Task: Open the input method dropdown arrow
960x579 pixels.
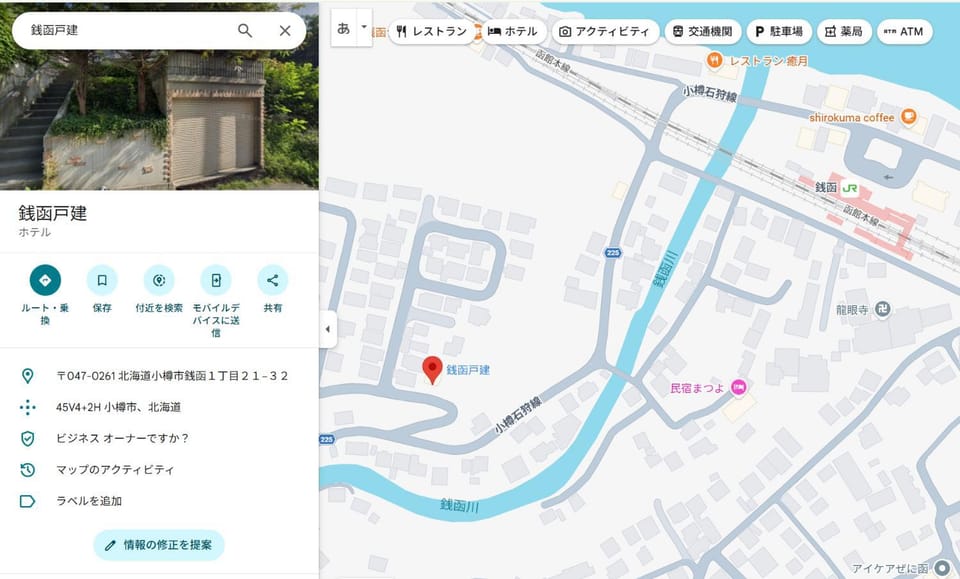Action: click(x=364, y=27)
